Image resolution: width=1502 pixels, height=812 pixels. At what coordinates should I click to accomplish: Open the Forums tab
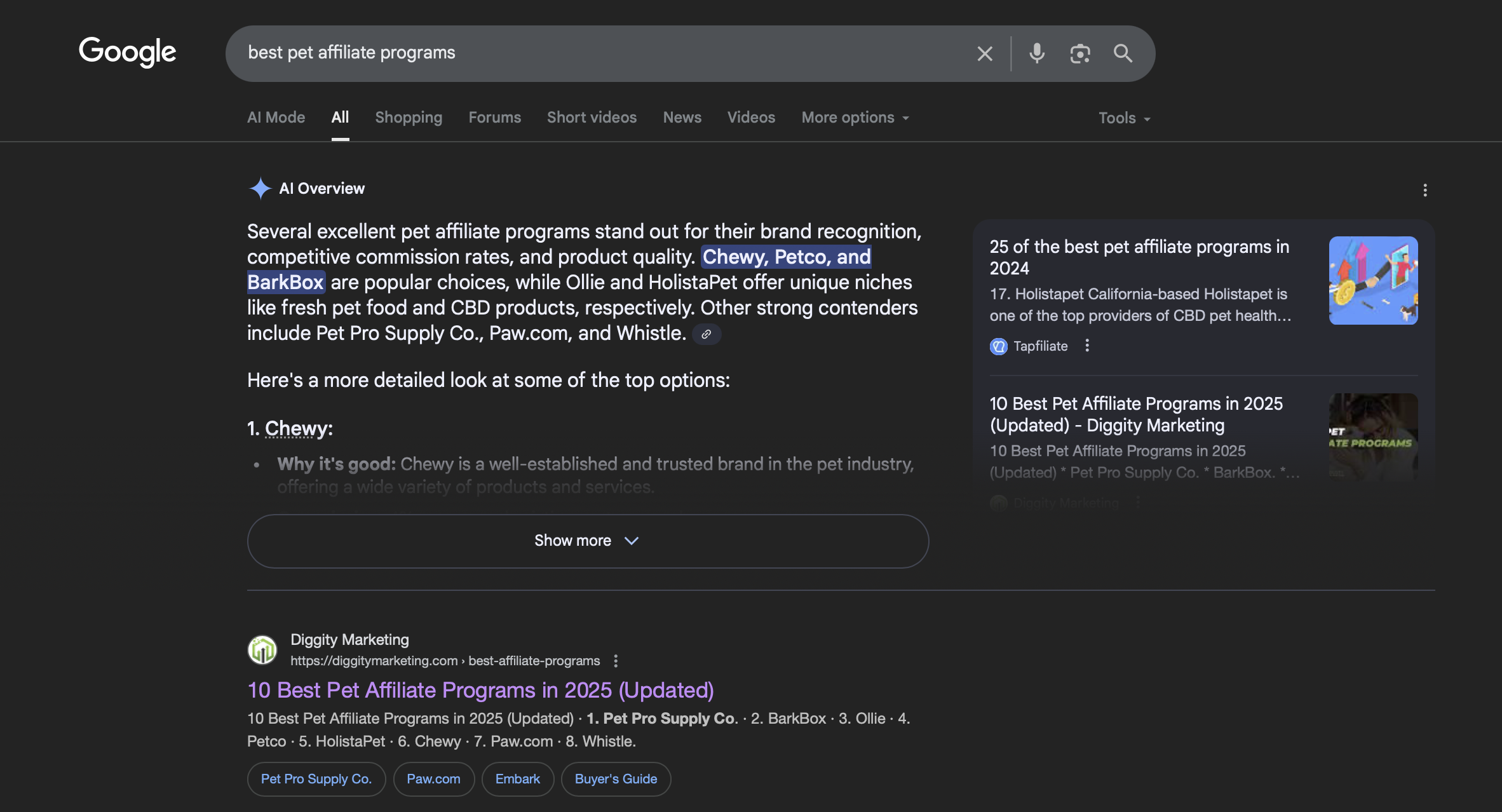coord(494,118)
